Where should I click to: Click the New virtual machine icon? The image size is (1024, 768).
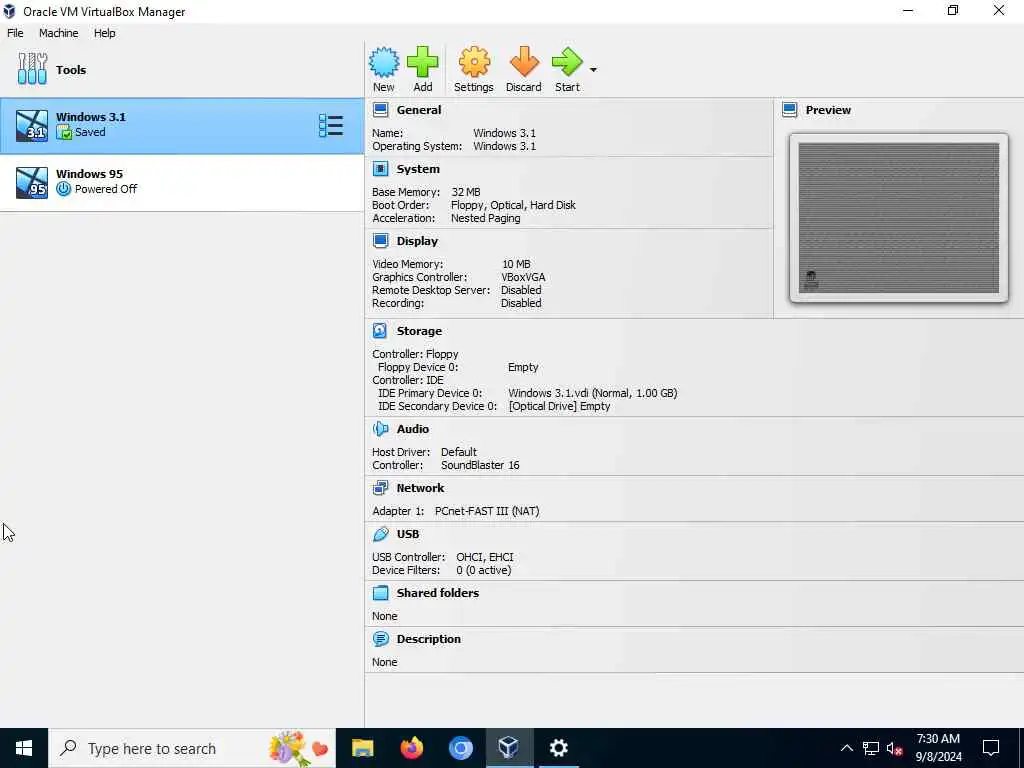coord(383,63)
